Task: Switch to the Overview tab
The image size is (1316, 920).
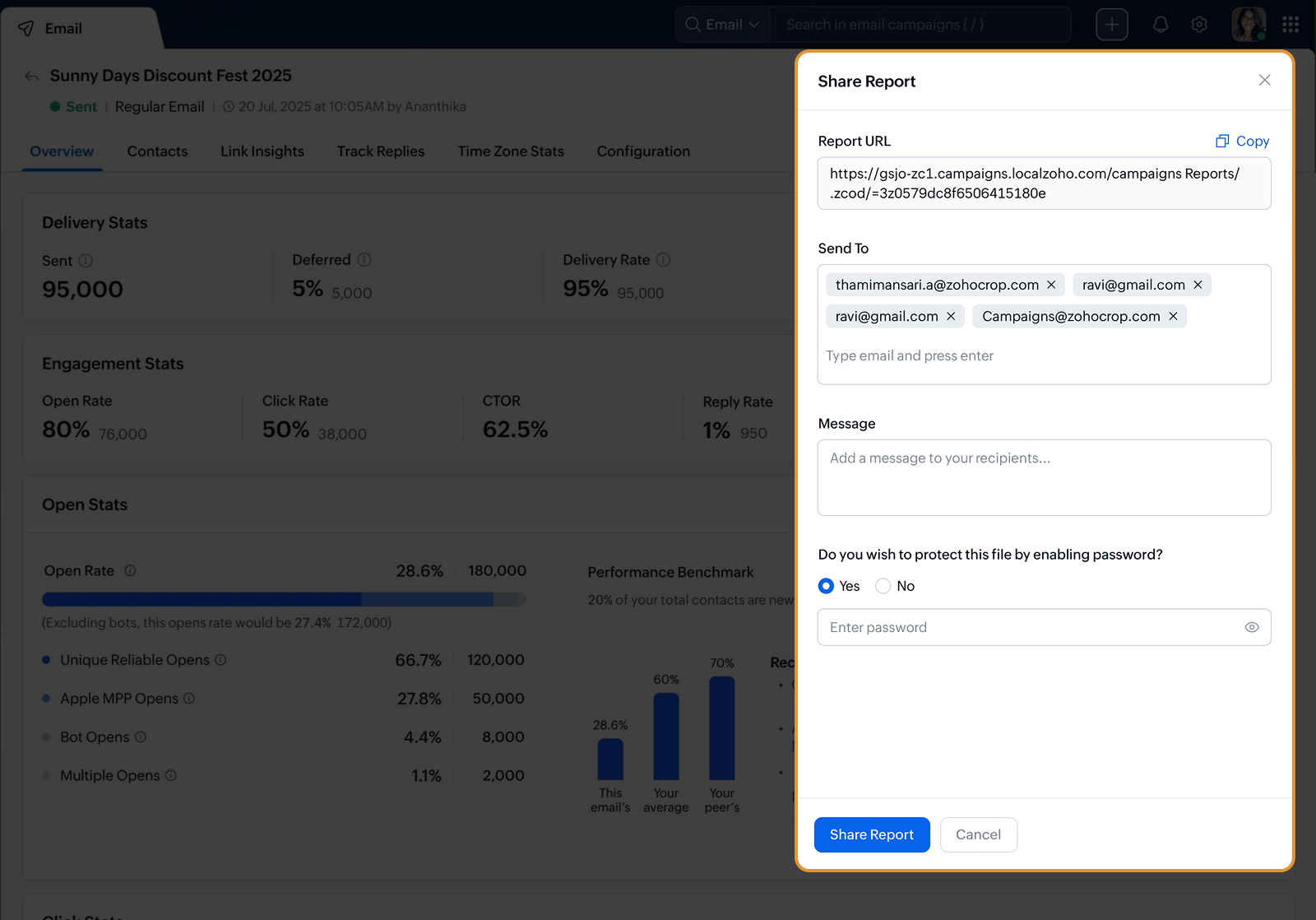Action: coord(62,151)
